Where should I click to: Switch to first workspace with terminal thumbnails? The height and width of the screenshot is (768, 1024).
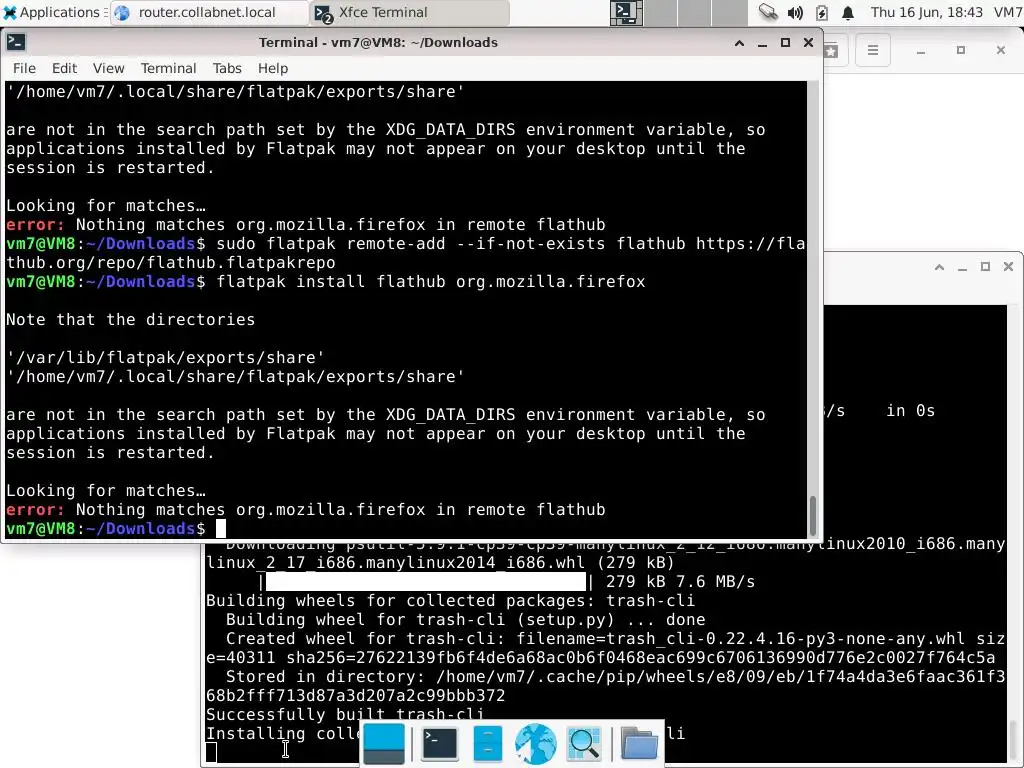tap(626, 12)
